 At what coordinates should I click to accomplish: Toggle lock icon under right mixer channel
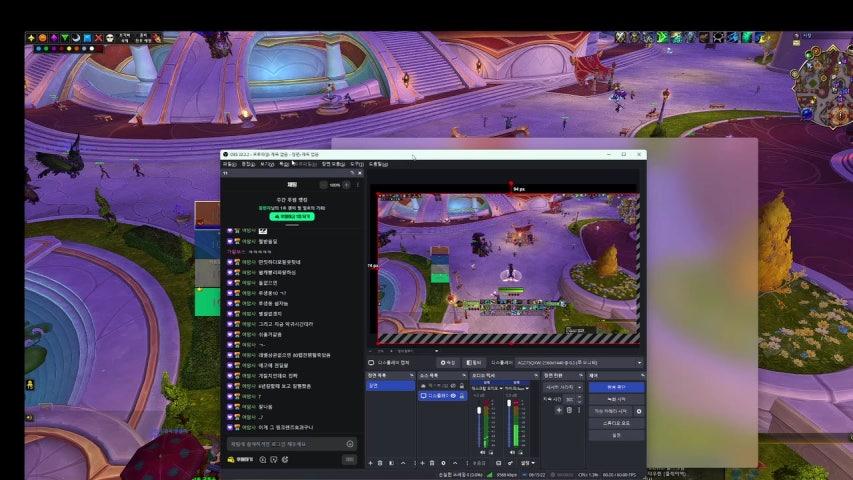[521, 452]
